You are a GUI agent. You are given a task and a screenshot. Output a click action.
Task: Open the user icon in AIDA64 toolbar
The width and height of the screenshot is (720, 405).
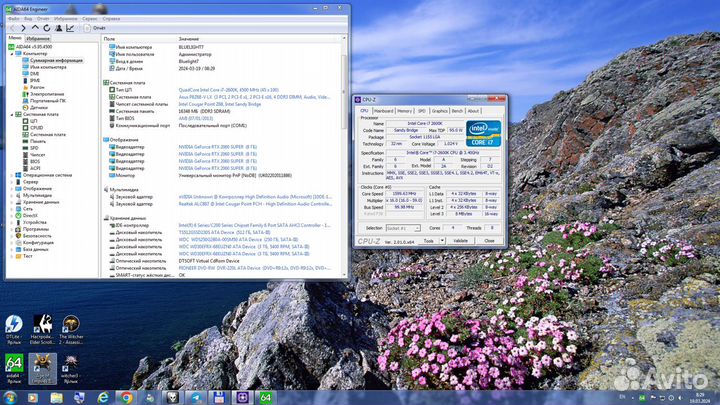click(58, 28)
